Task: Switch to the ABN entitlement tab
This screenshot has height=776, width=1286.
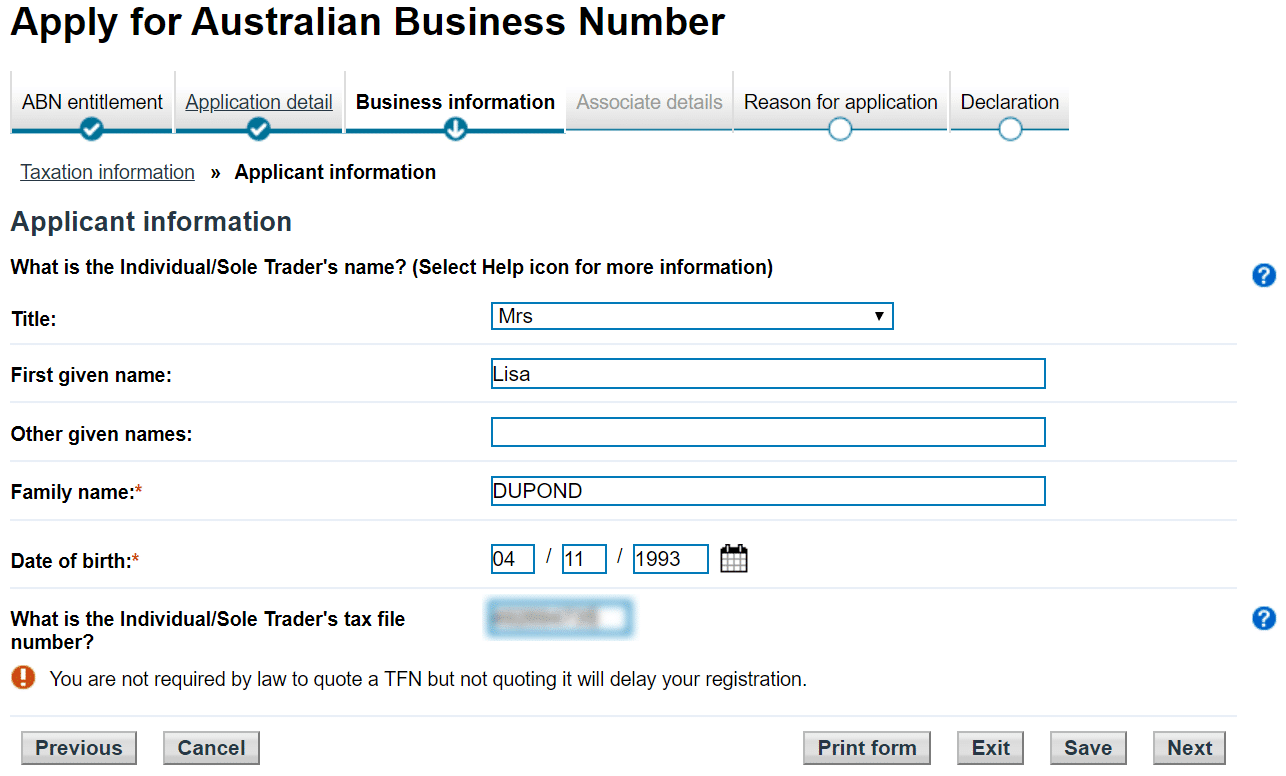Action: point(92,102)
